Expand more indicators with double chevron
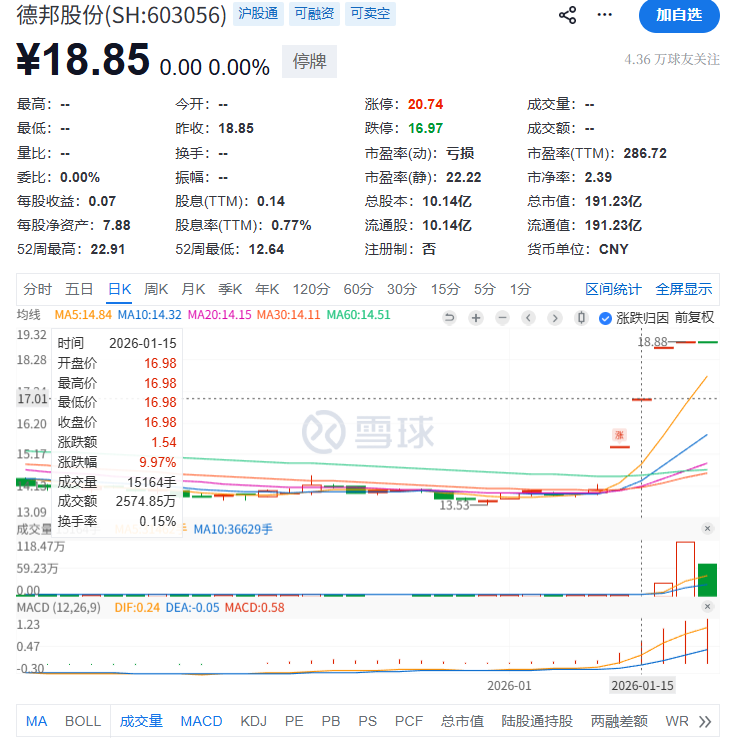Screen dimensions: 729x745 [705, 722]
